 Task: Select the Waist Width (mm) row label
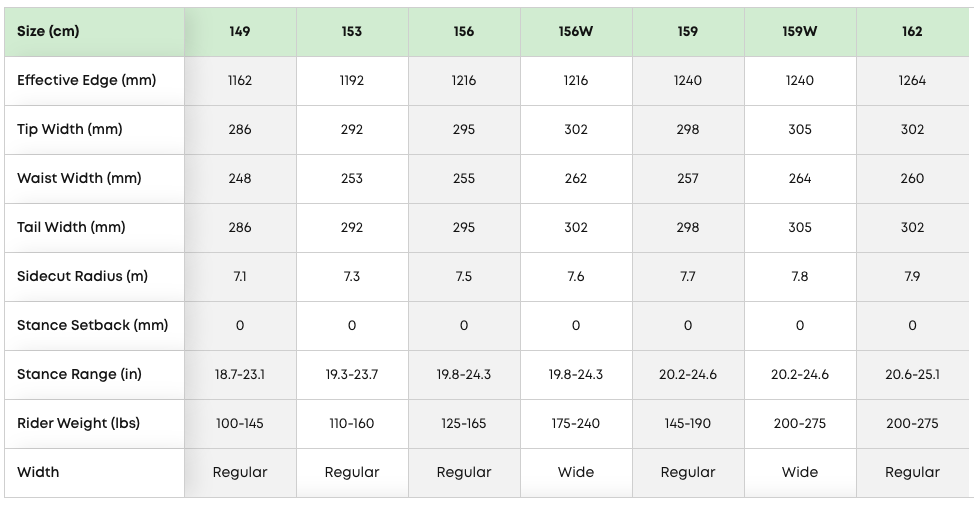(79, 179)
